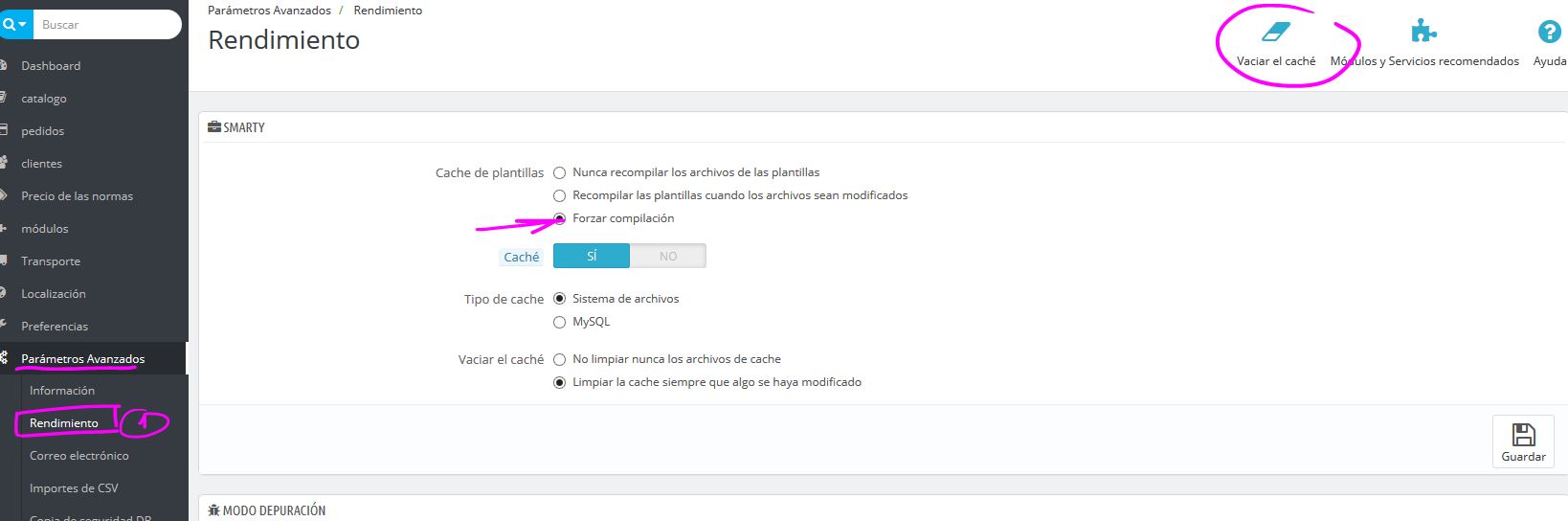Open the Dashboard menu item

pos(51,66)
